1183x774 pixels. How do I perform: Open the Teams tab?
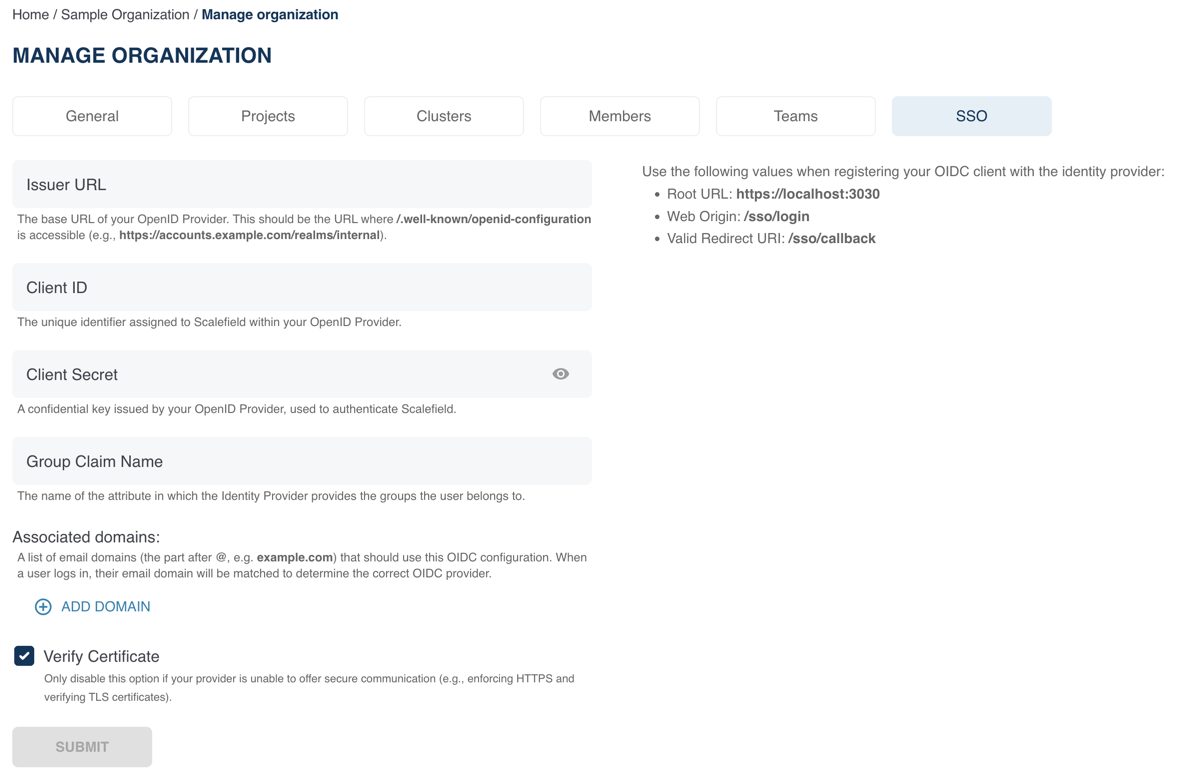796,116
